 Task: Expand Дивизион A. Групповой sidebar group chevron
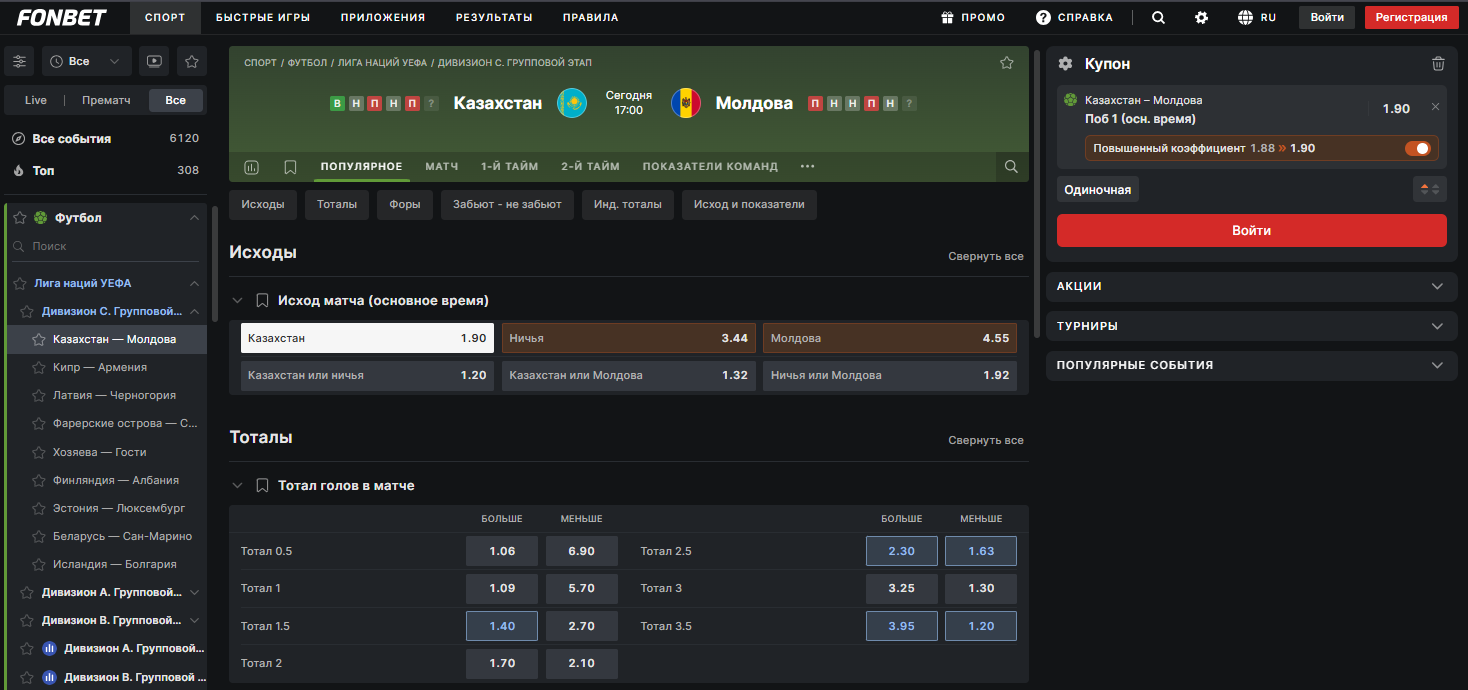tap(195, 592)
